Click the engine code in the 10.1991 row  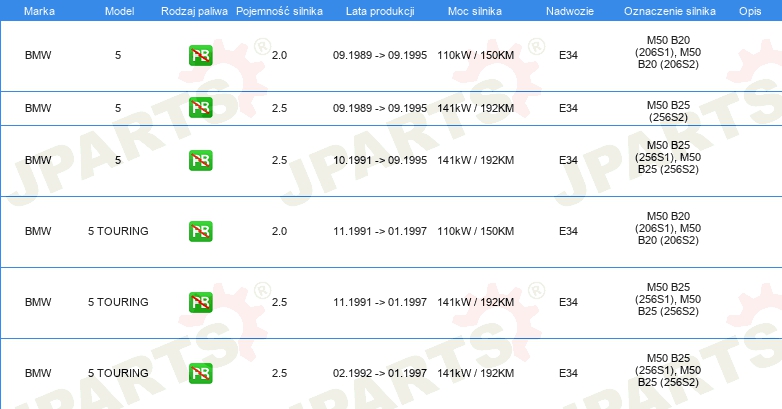pyautogui.click(x=668, y=157)
